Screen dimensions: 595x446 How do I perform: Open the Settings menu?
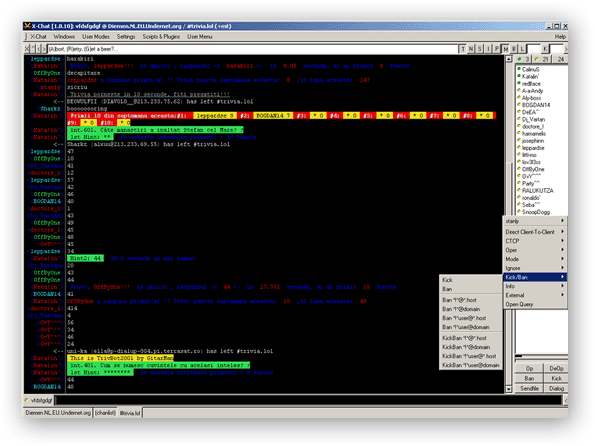click(126, 36)
